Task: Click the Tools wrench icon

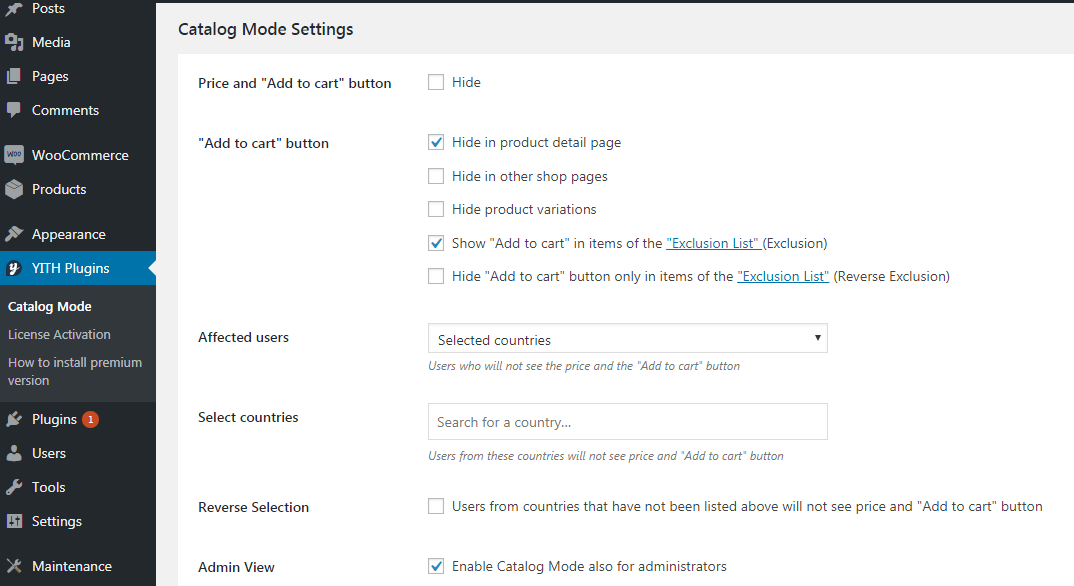Action: point(14,487)
